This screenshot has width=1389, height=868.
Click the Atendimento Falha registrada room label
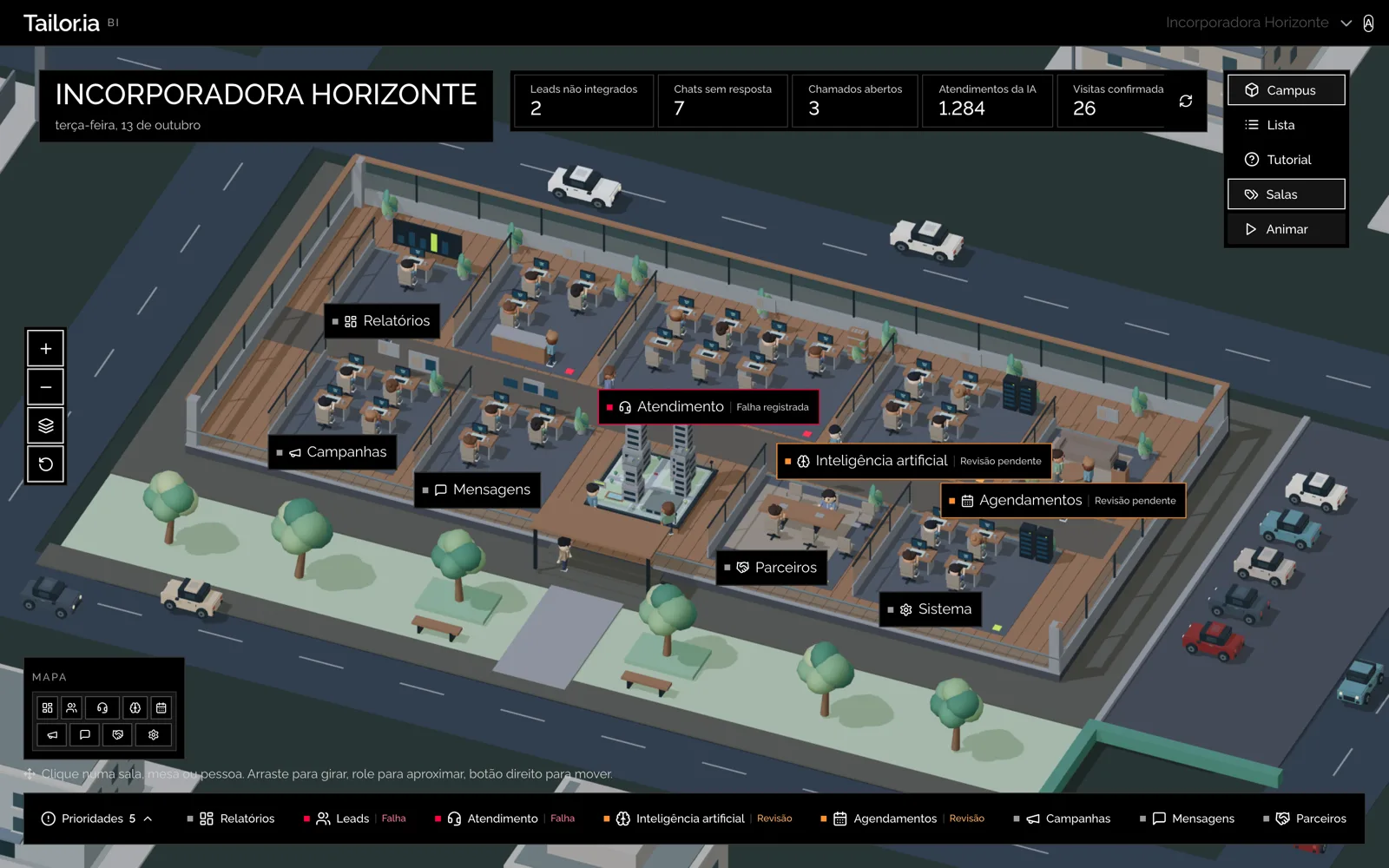pos(708,407)
